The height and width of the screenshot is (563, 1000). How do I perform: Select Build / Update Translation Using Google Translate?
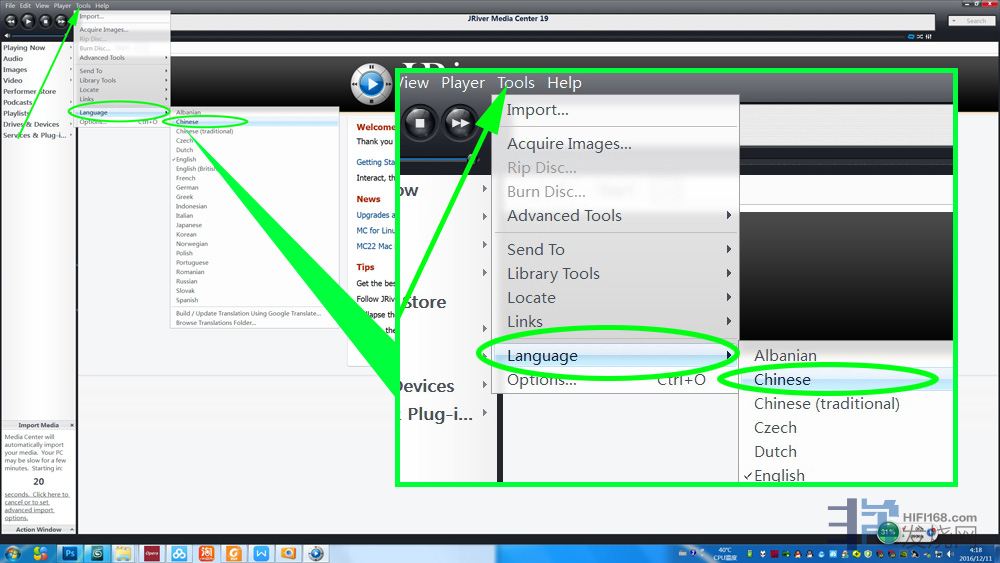(x=248, y=313)
